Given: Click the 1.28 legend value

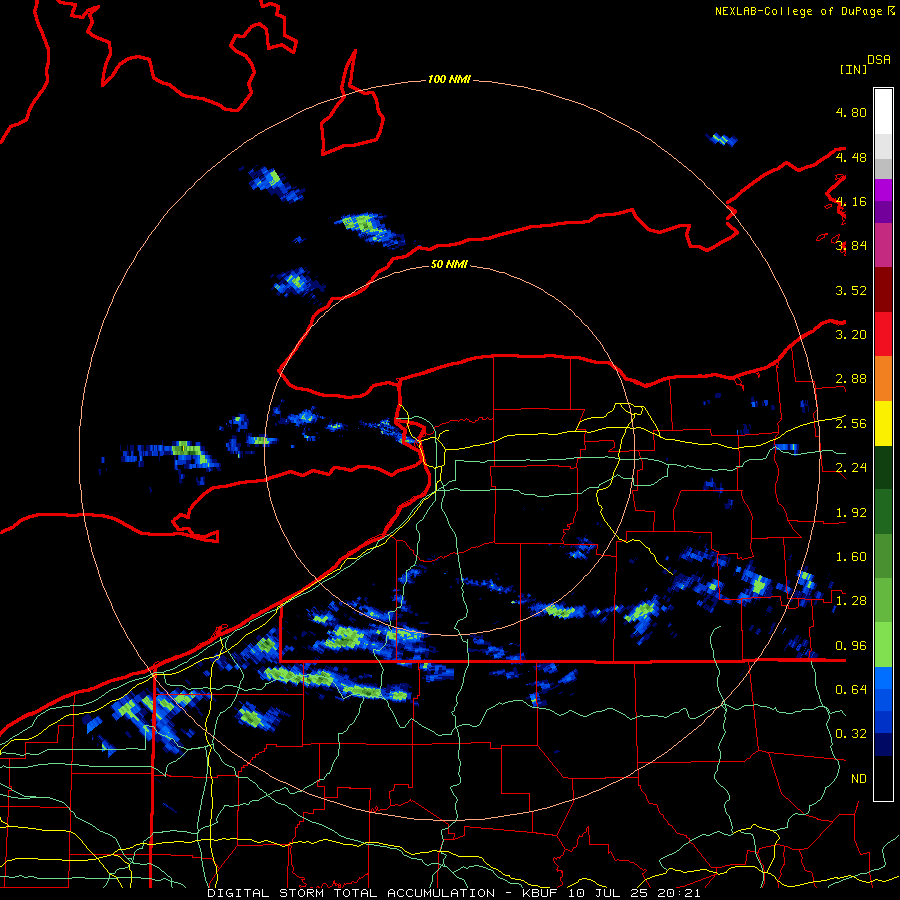Looking at the screenshot, I should pyautogui.click(x=851, y=601).
